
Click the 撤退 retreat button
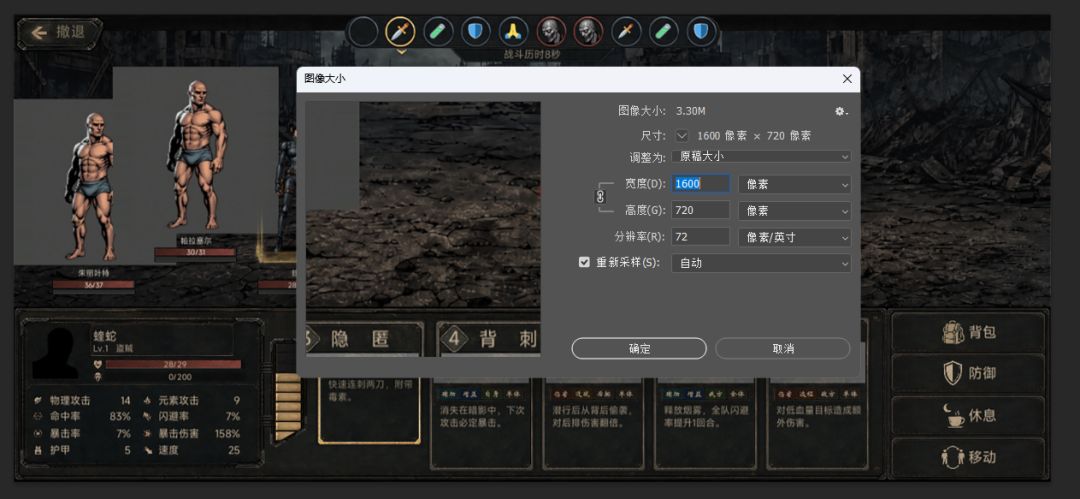coord(60,32)
